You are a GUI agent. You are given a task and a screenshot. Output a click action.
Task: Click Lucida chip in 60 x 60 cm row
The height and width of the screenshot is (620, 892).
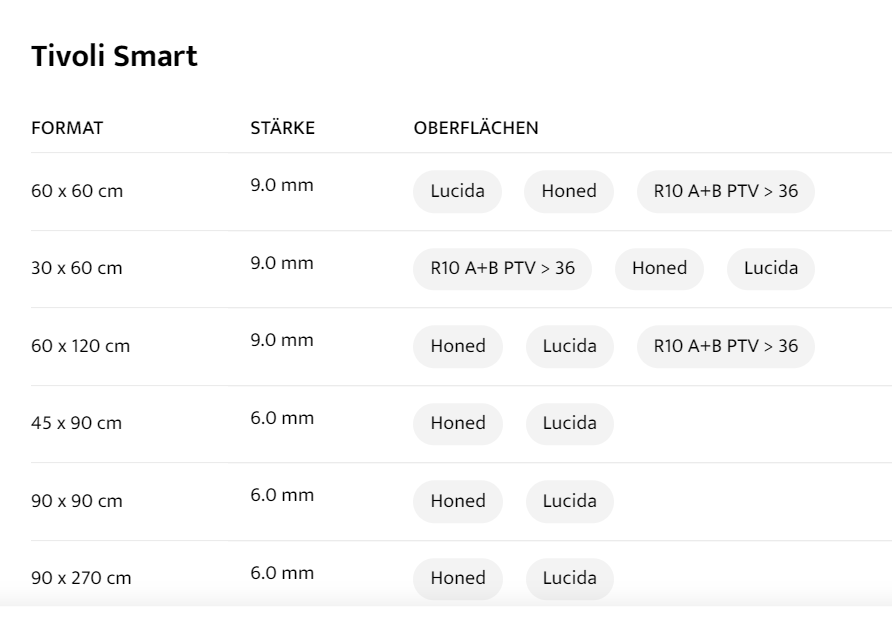point(457,191)
